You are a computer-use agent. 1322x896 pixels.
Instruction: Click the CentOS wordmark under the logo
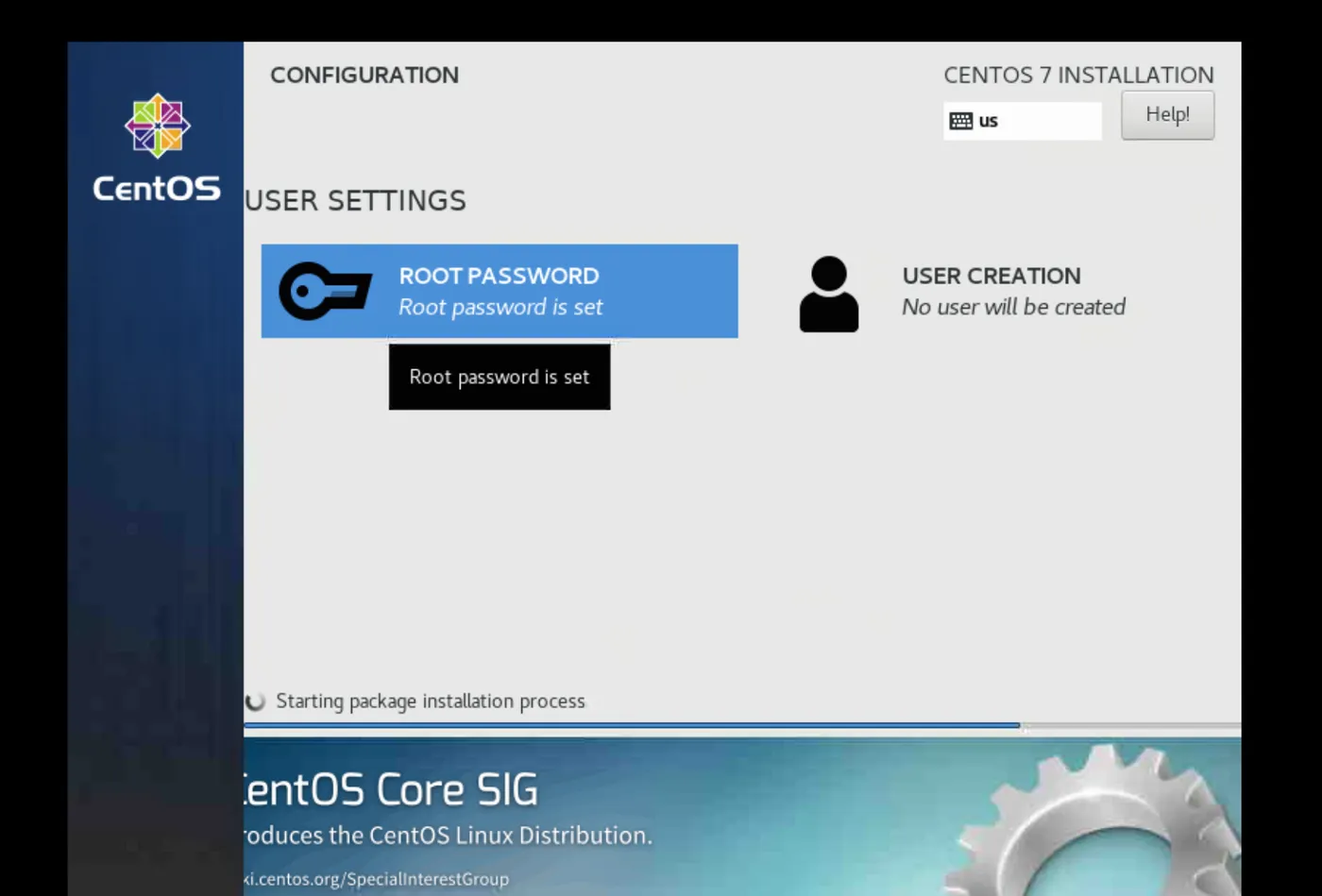[x=157, y=188]
